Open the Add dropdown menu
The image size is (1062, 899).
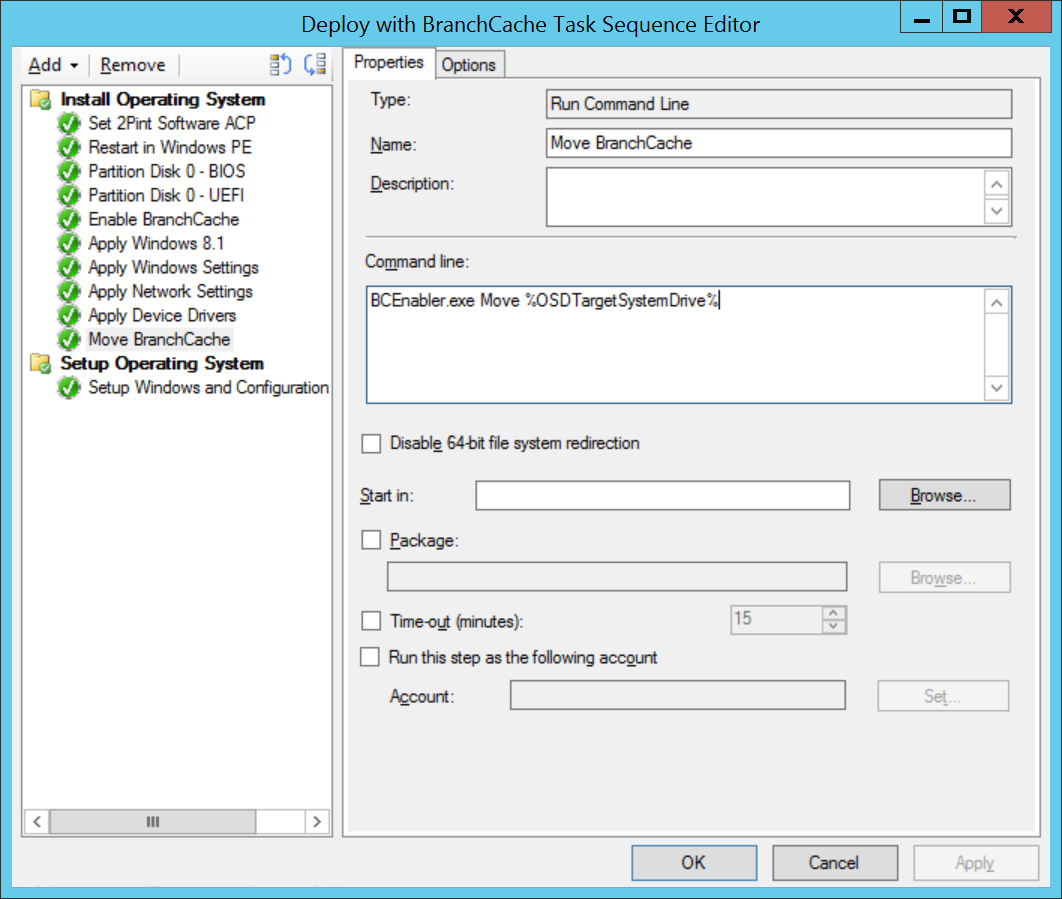tap(53, 65)
